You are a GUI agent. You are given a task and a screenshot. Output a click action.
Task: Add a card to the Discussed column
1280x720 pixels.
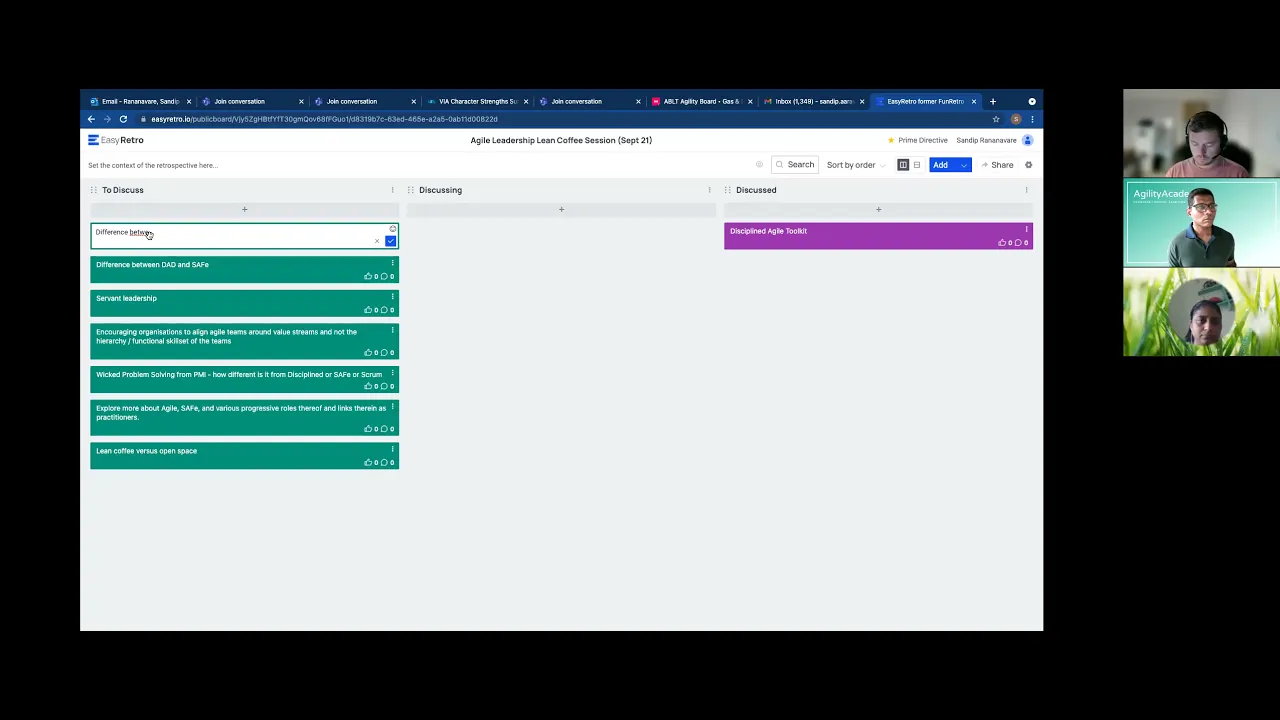(878, 209)
